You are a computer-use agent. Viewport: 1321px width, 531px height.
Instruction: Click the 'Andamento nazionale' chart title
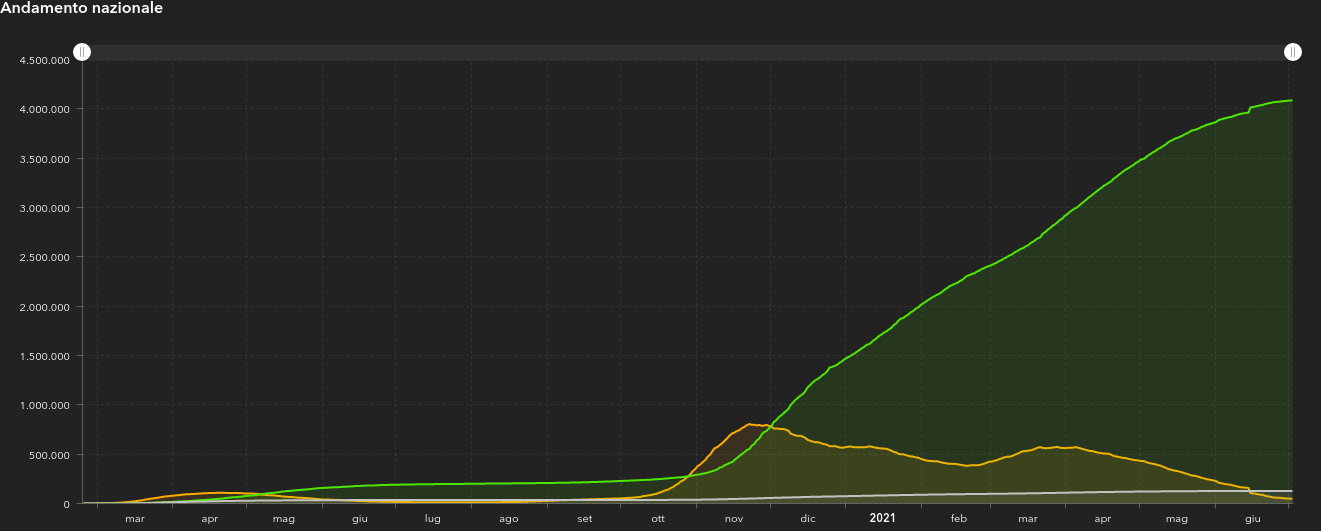coord(82,9)
